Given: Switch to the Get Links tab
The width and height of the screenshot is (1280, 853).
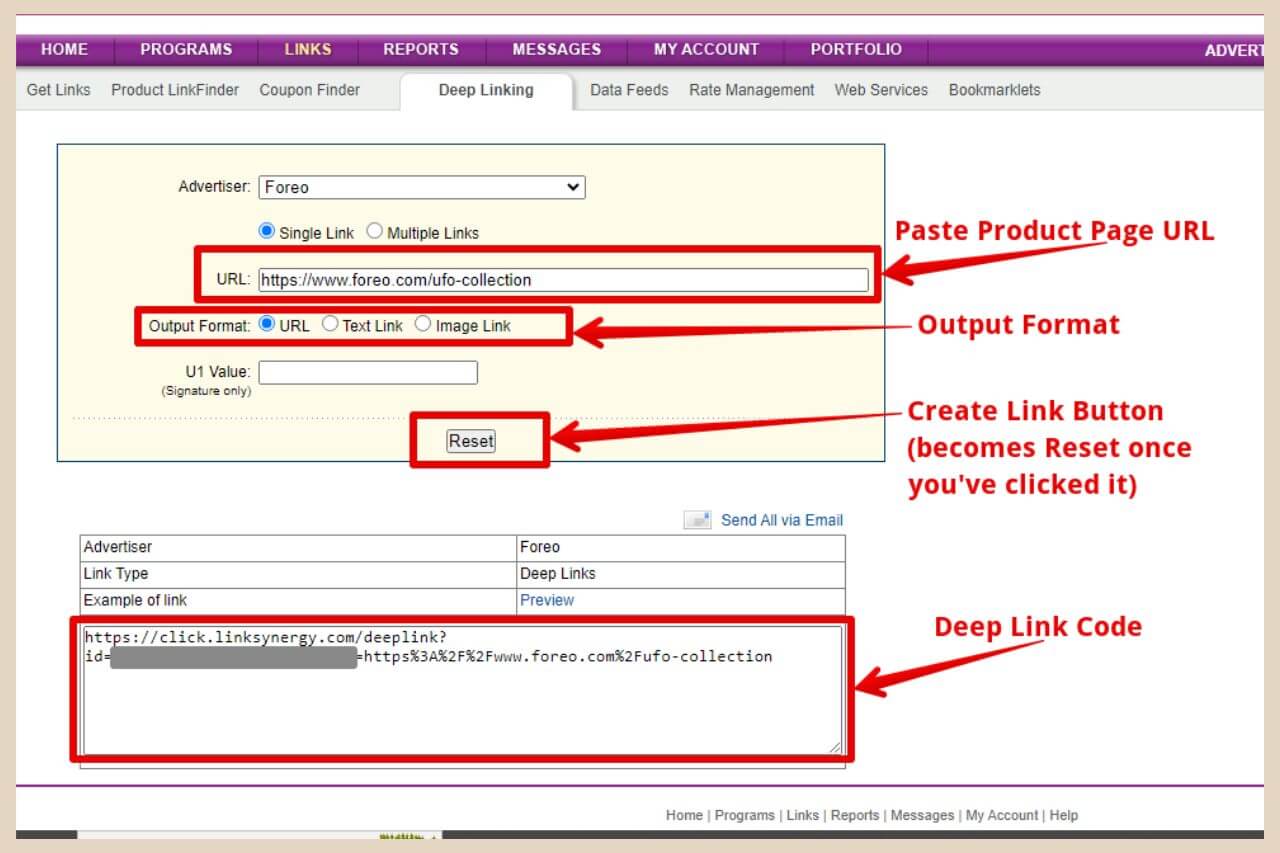Looking at the screenshot, I should click(x=59, y=90).
